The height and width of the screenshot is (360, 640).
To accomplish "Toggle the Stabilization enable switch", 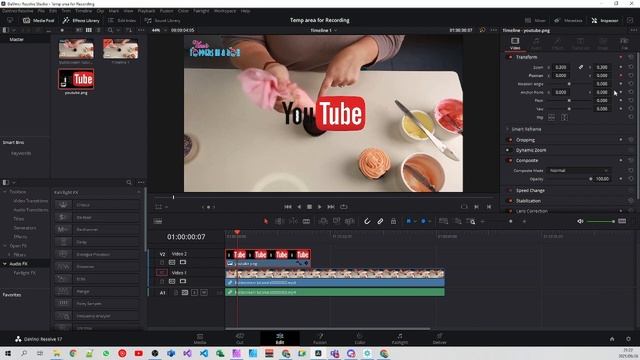I will 510,201.
